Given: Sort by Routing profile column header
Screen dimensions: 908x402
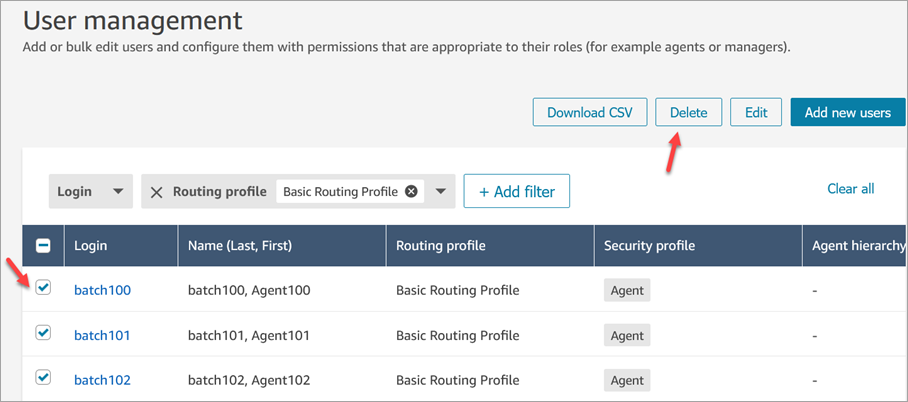Looking at the screenshot, I should pyautogui.click(x=441, y=245).
